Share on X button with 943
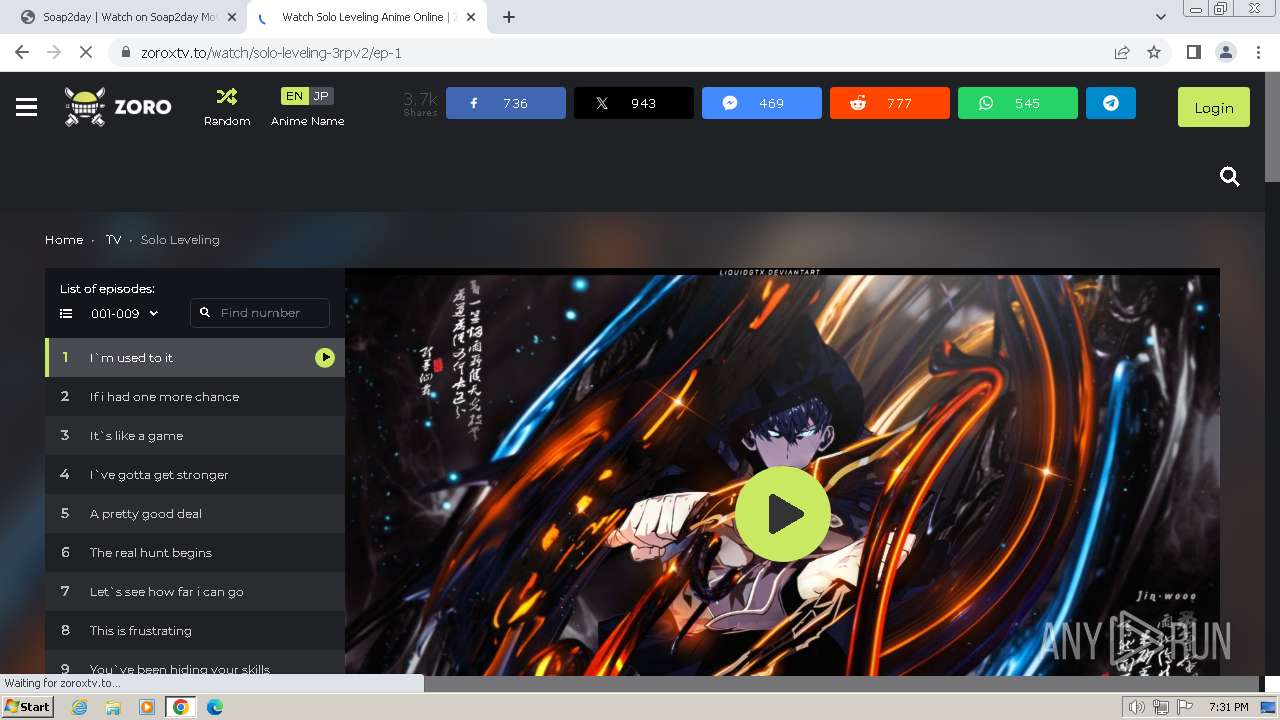1280x720 pixels. point(634,103)
